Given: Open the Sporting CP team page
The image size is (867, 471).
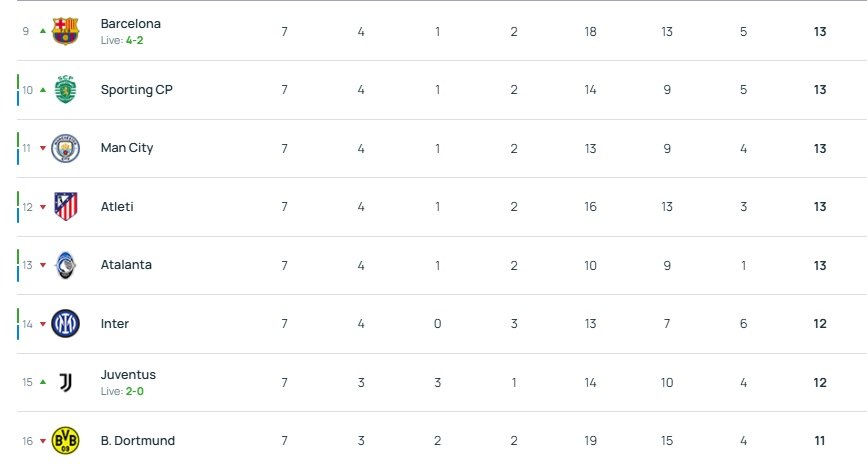Looking at the screenshot, I should click(x=136, y=90).
